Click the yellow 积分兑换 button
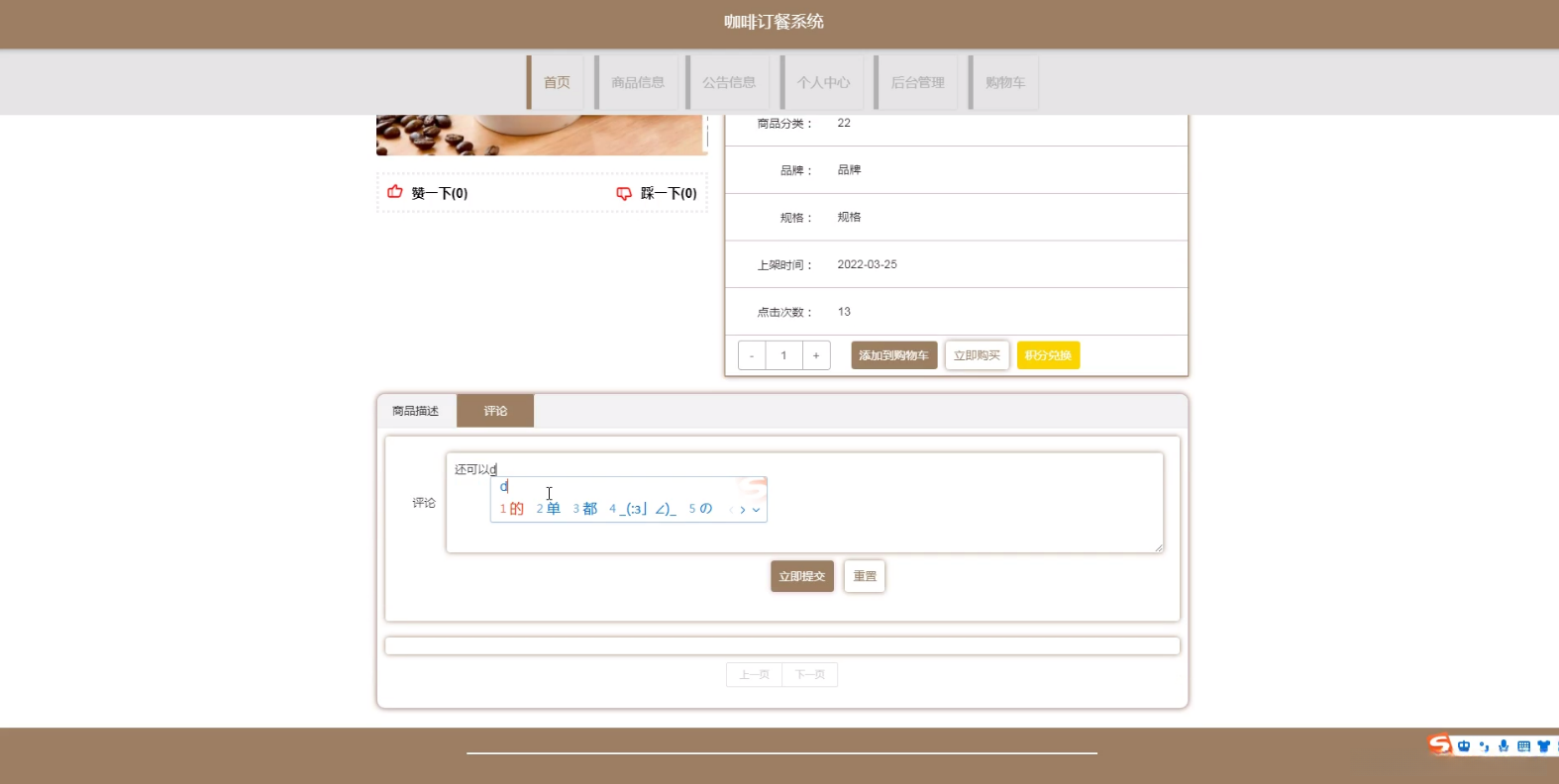 [x=1048, y=355]
